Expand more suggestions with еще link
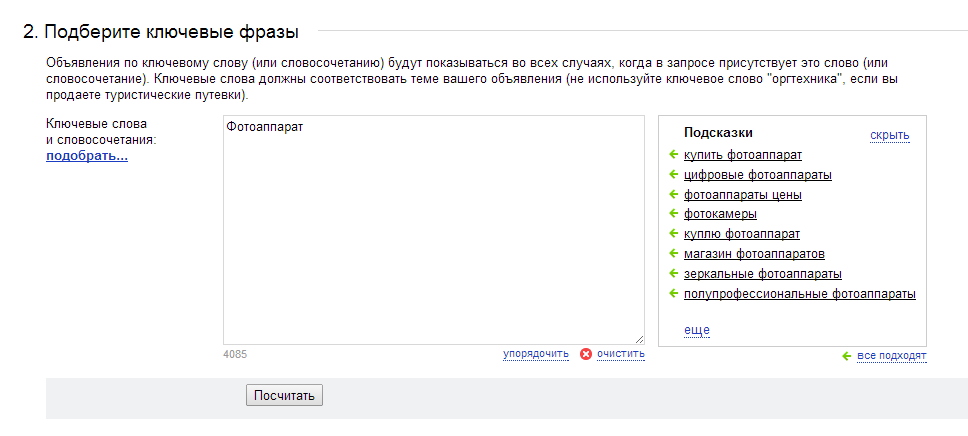This screenshot has height=436, width=968. [696, 330]
